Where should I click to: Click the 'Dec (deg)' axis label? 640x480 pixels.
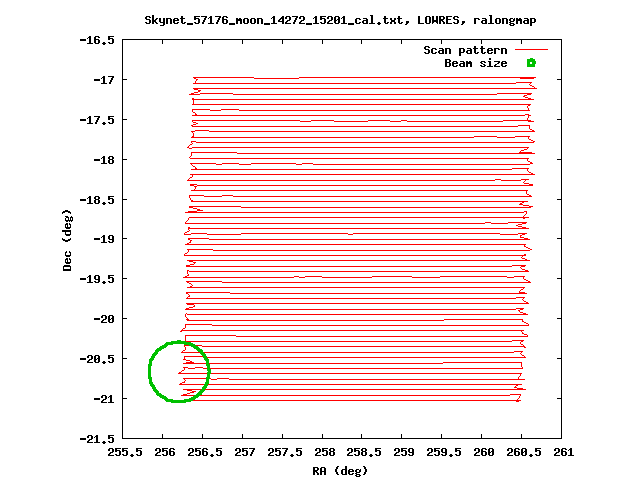point(67,240)
